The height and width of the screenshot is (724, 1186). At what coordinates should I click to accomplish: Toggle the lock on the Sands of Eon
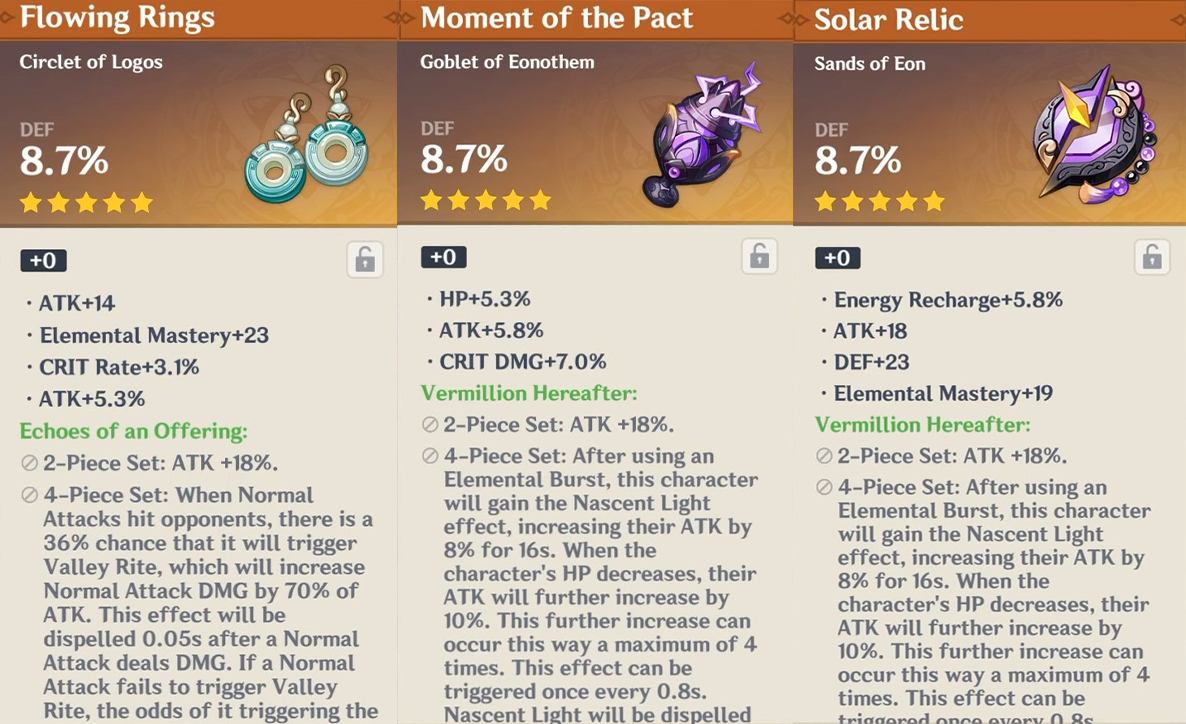tap(1151, 256)
